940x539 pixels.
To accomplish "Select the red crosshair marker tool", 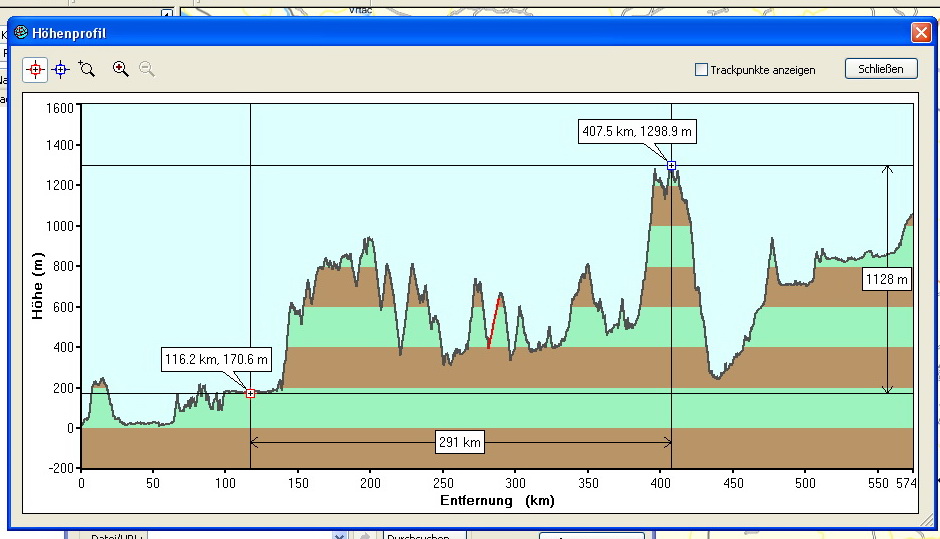I will pos(35,69).
